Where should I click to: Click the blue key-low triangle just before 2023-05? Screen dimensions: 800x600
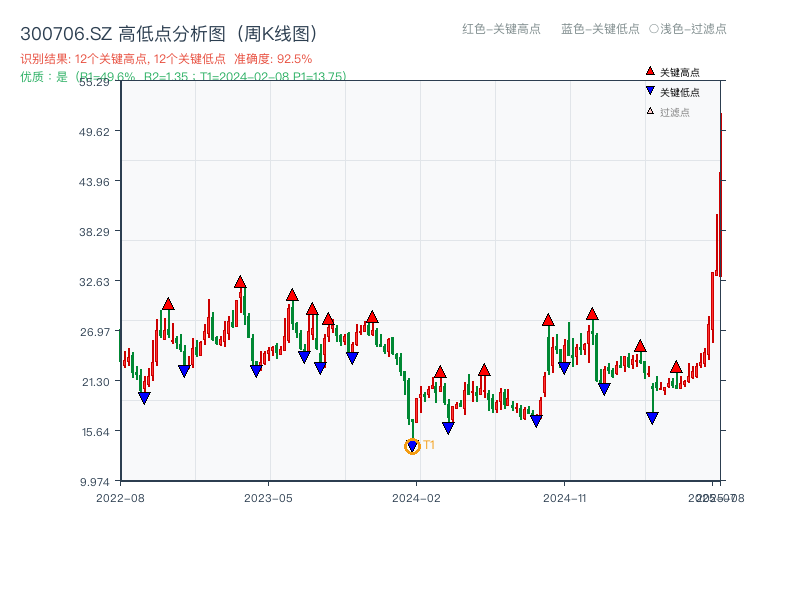[x=256, y=371]
